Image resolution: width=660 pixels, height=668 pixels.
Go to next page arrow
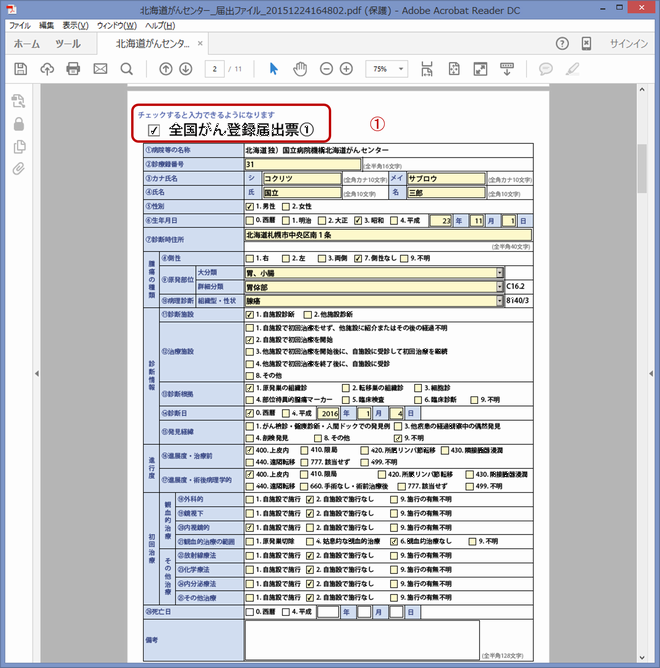186,69
